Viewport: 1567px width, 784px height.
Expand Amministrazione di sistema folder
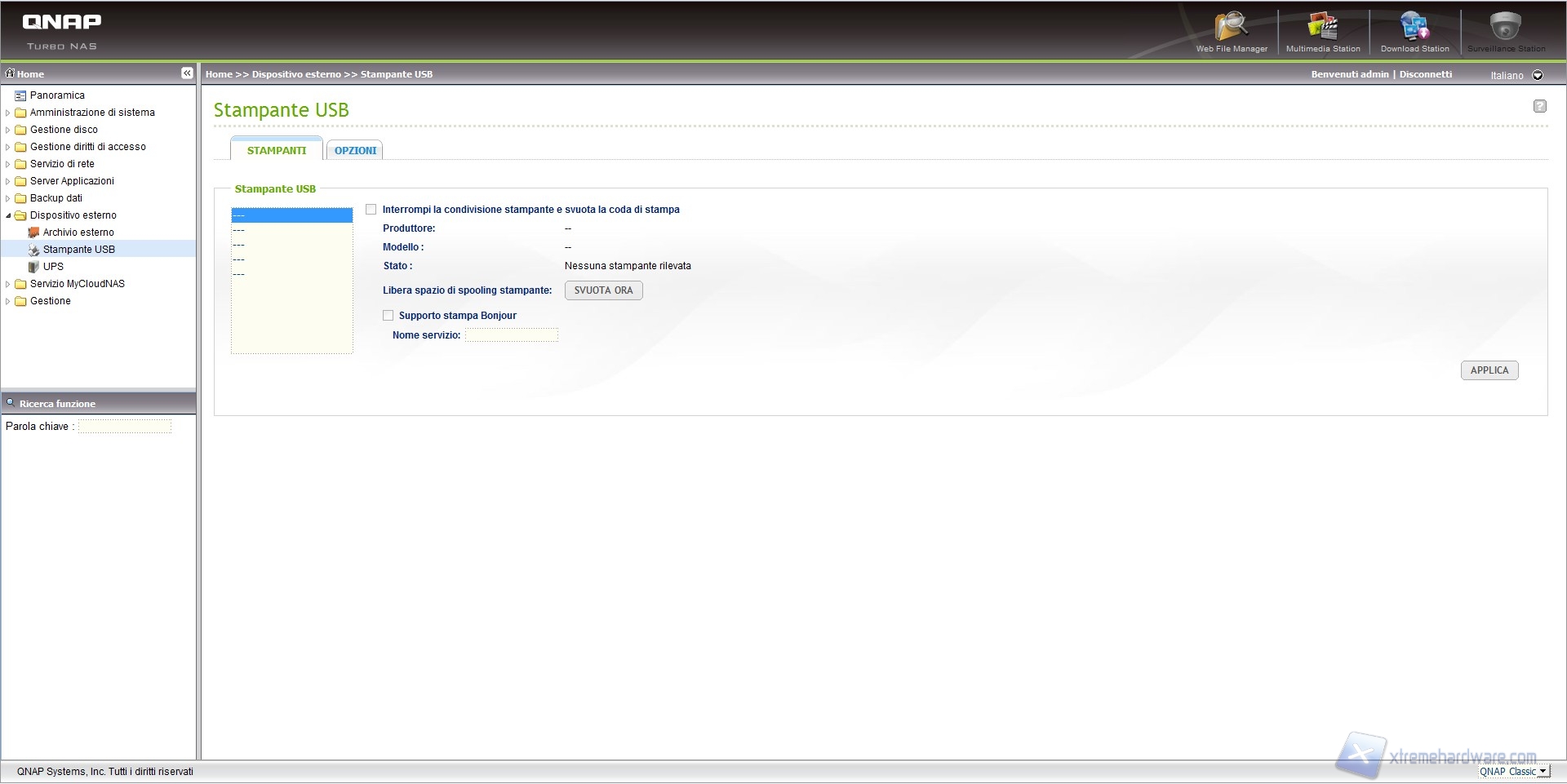pyautogui.click(x=8, y=113)
